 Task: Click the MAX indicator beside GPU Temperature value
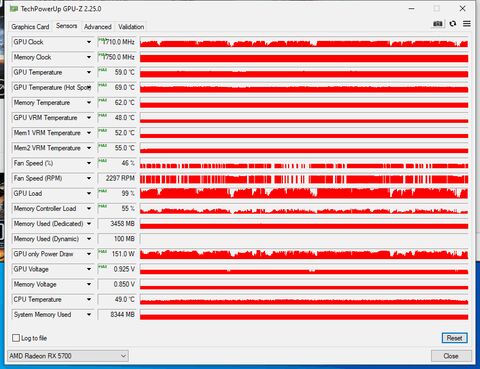(103, 70)
